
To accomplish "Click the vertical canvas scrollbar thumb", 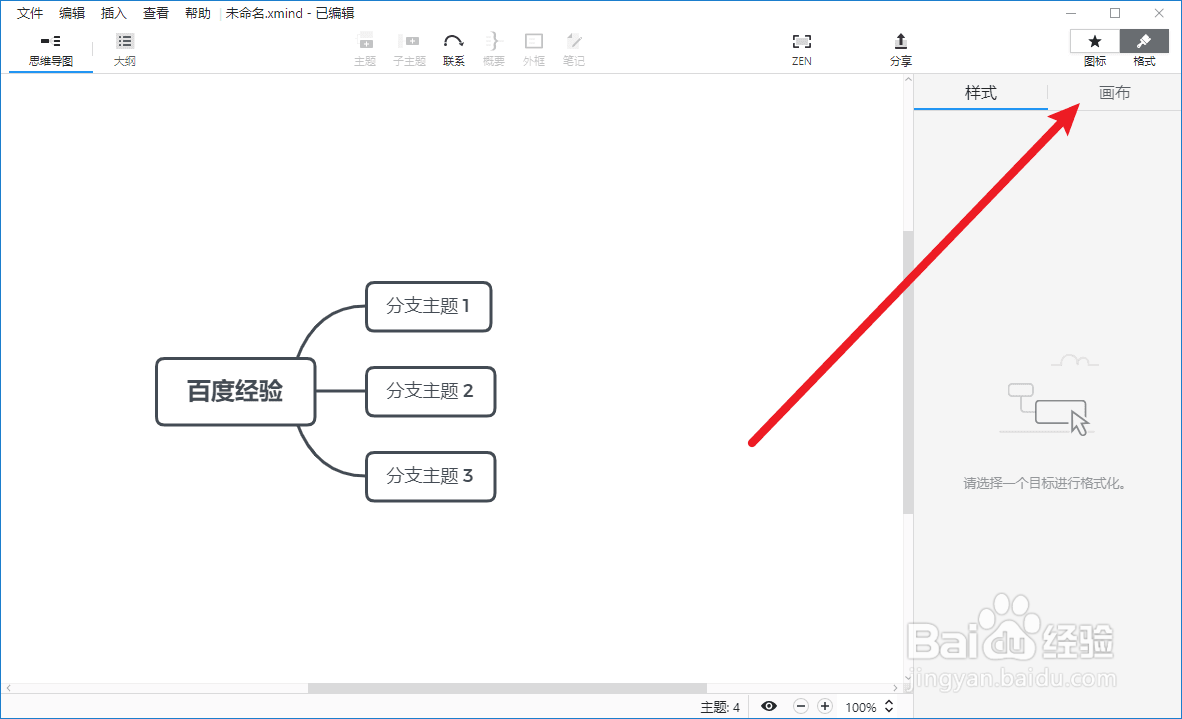I will [908, 372].
